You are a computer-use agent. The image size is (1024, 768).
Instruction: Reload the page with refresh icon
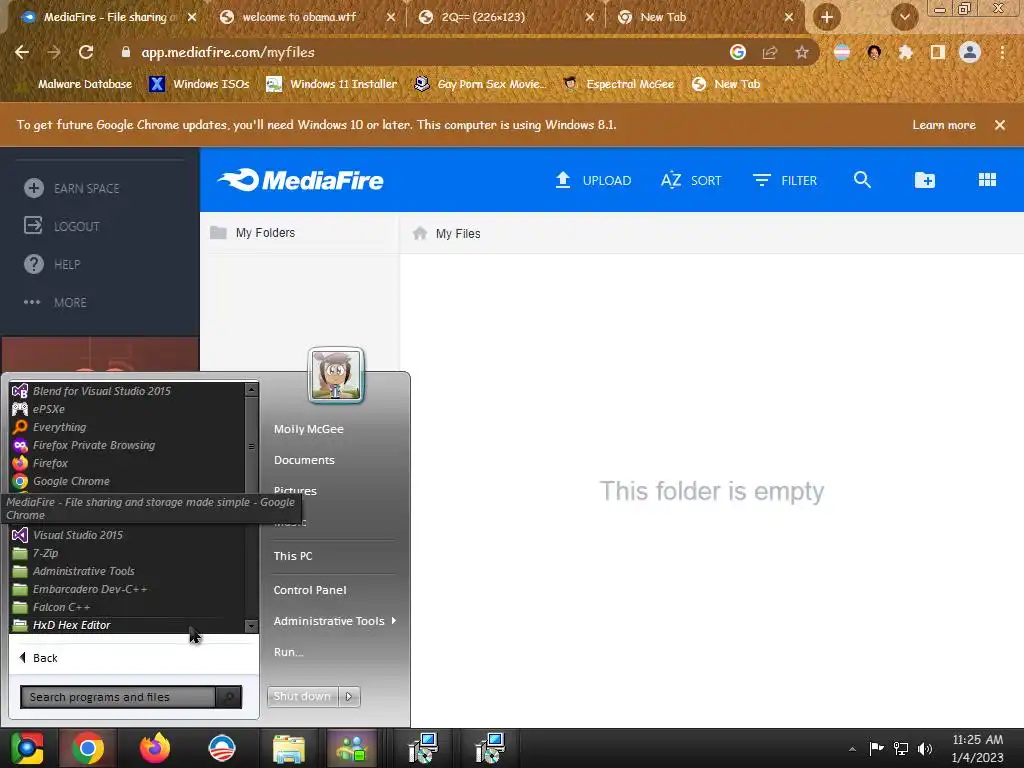click(x=86, y=52)
